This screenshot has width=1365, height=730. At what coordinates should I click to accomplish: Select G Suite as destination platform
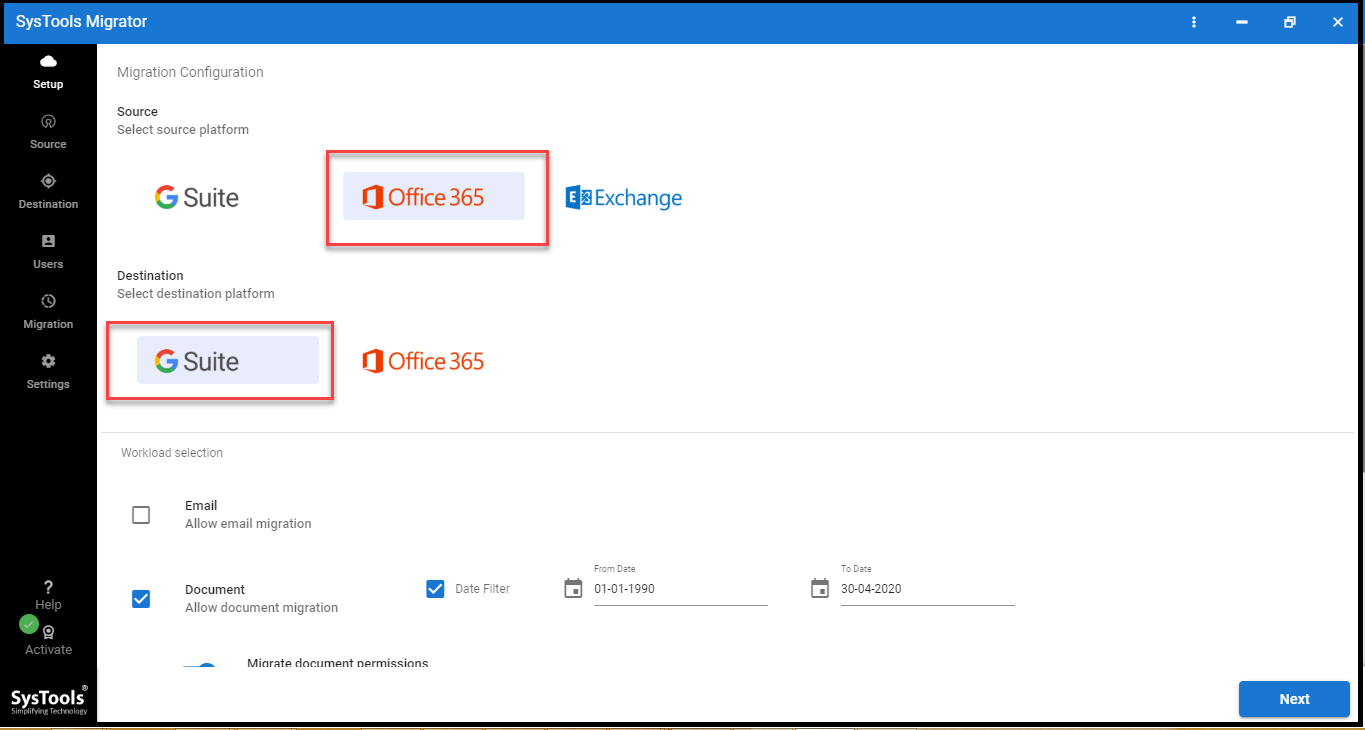[x=228, y=360]
